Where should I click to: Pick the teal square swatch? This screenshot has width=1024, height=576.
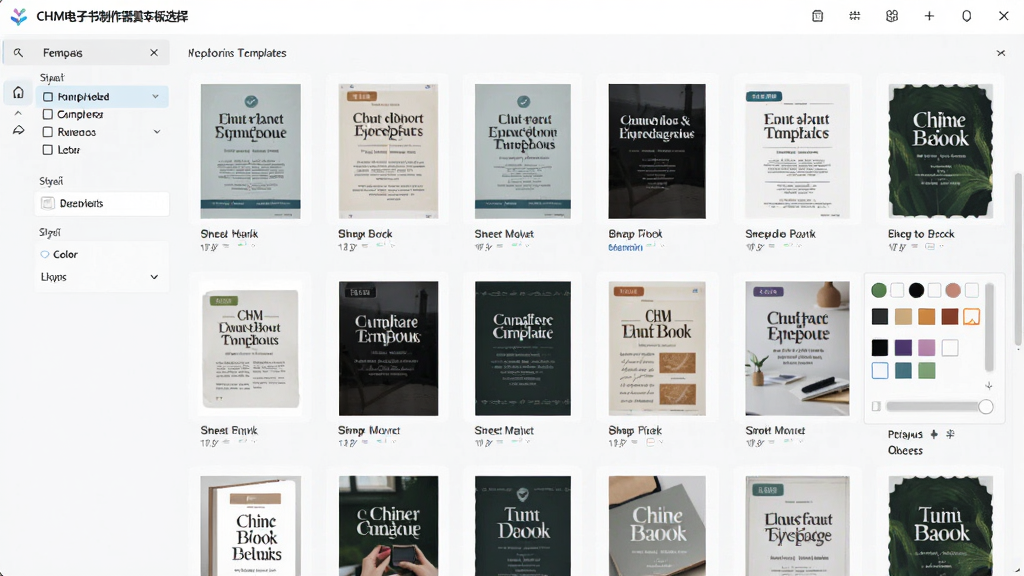pos(903,371)
